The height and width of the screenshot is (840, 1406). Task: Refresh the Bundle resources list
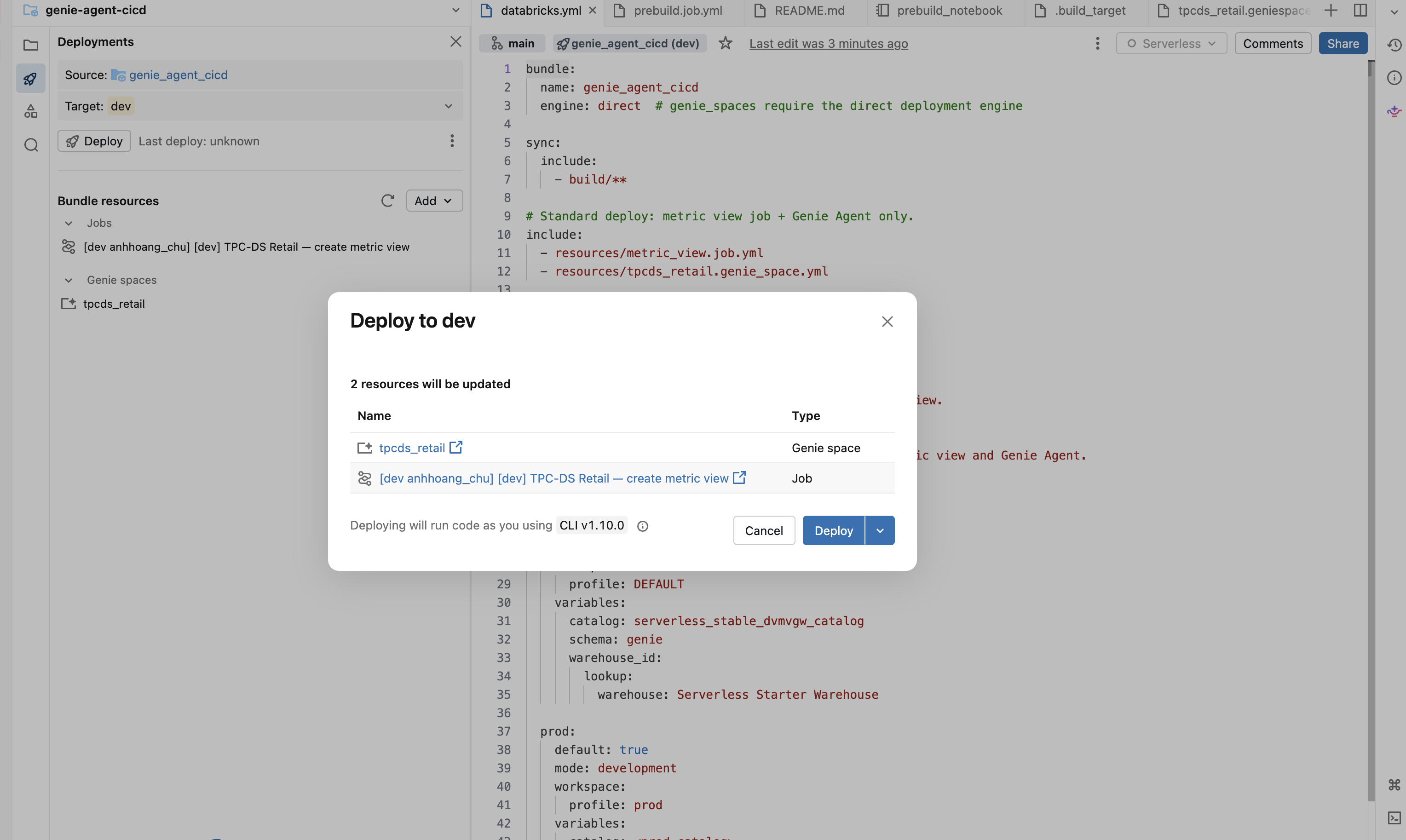point(387,201)
